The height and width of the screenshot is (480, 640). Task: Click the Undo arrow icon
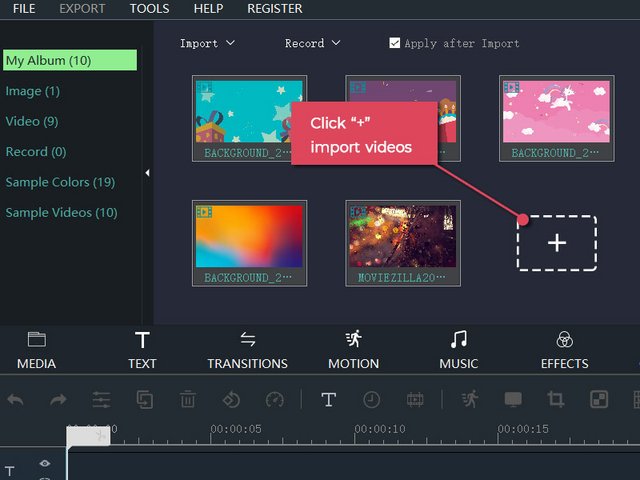coord(16,399)
